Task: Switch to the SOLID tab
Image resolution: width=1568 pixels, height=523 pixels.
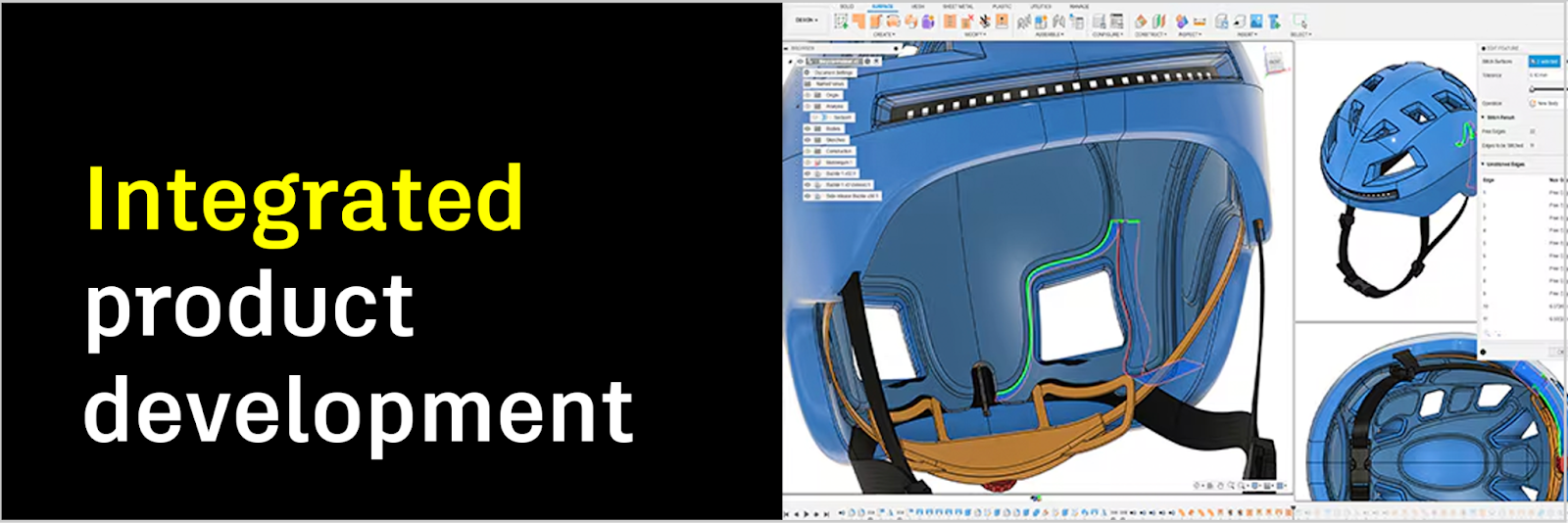Action: pos(846,6)
